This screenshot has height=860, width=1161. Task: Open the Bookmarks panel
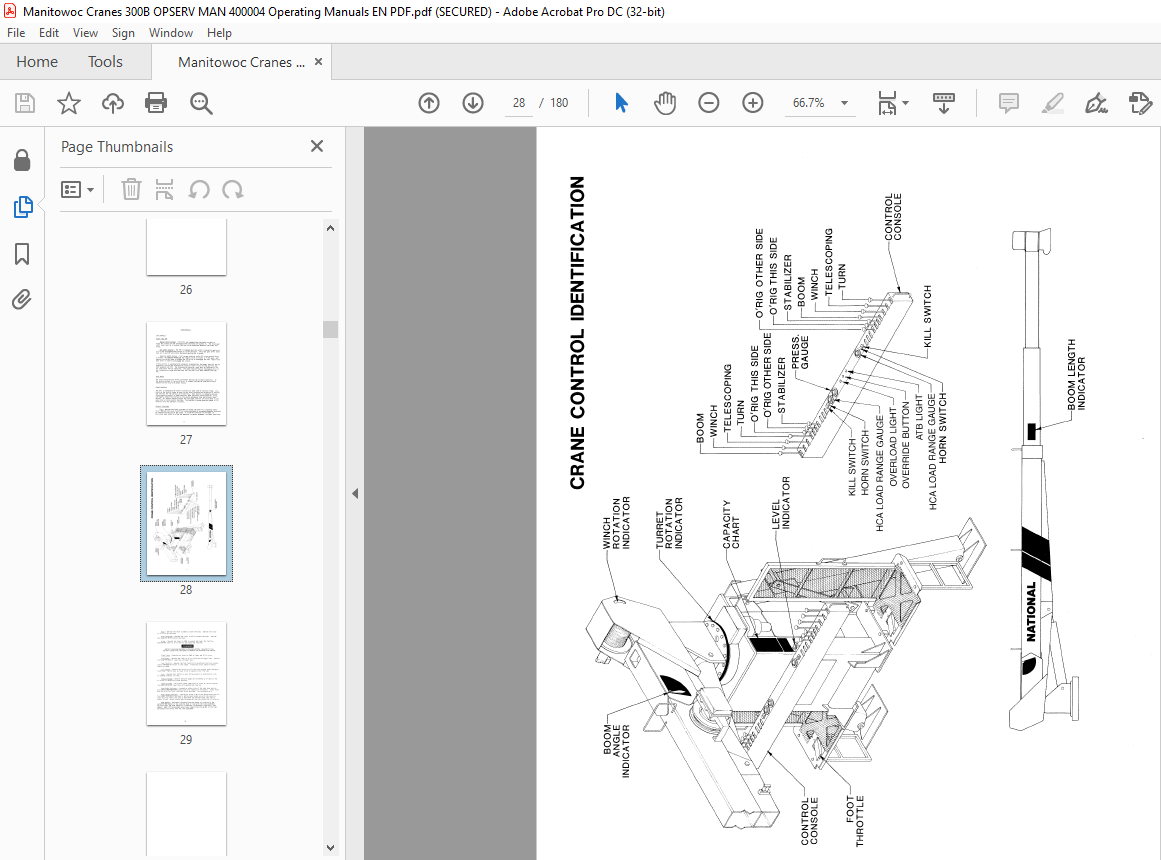[x=22, y=254]
